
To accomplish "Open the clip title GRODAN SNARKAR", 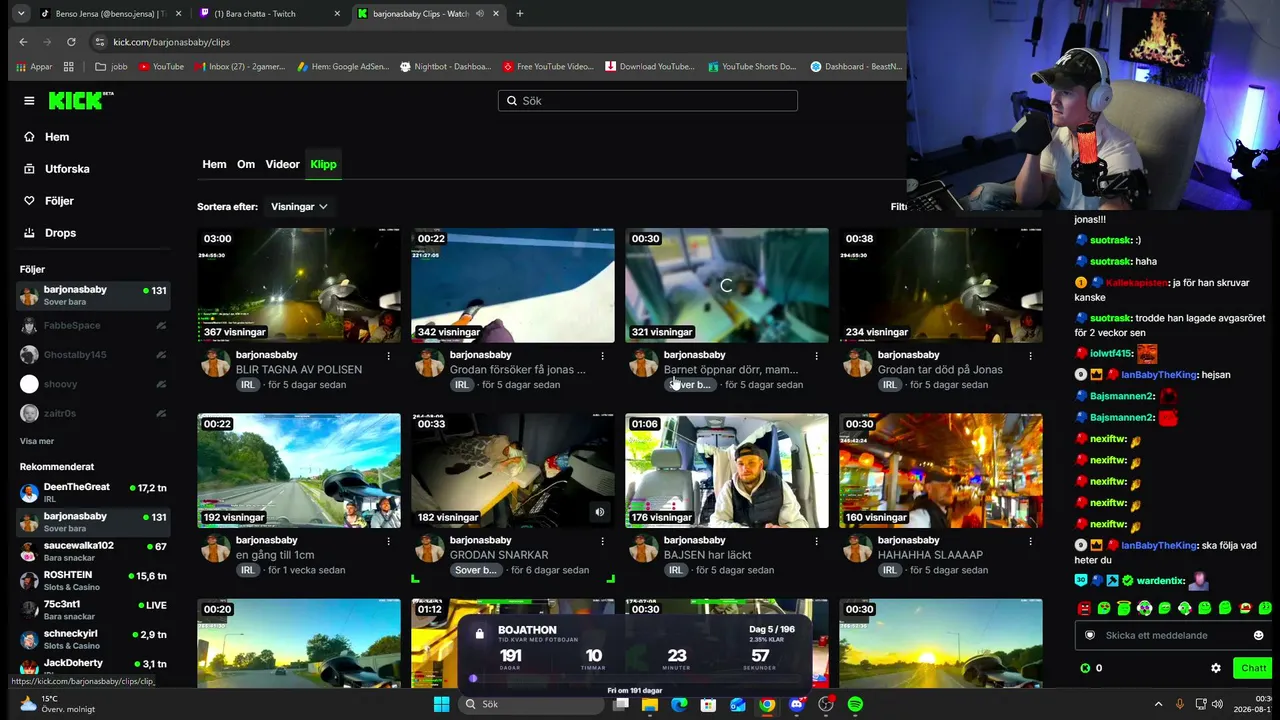I will click(x=499, y=555).
